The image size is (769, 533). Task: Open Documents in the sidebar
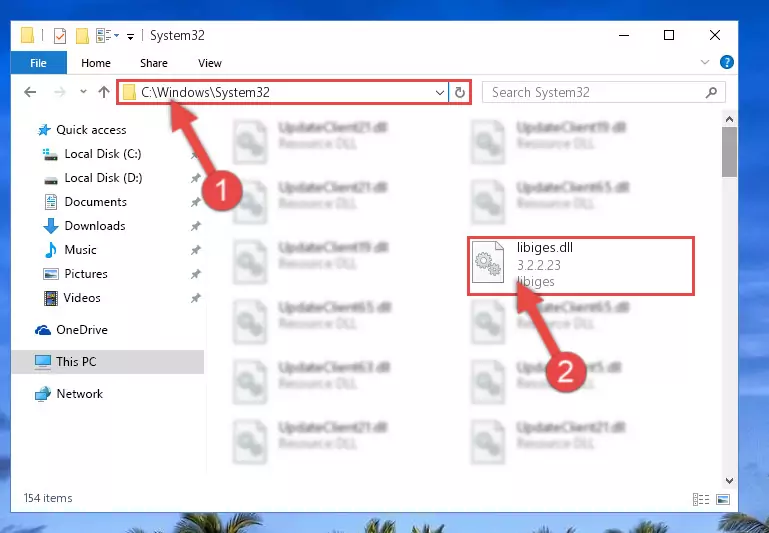(x=96, y=202)
